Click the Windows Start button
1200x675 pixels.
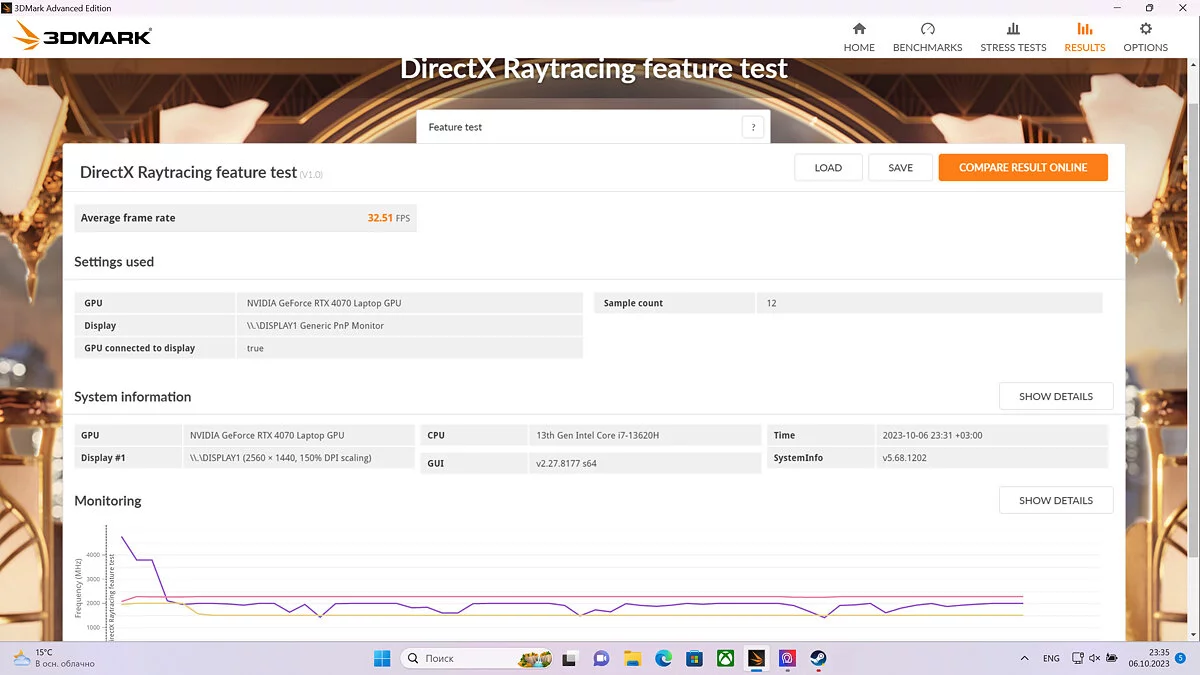pos(382,658)
